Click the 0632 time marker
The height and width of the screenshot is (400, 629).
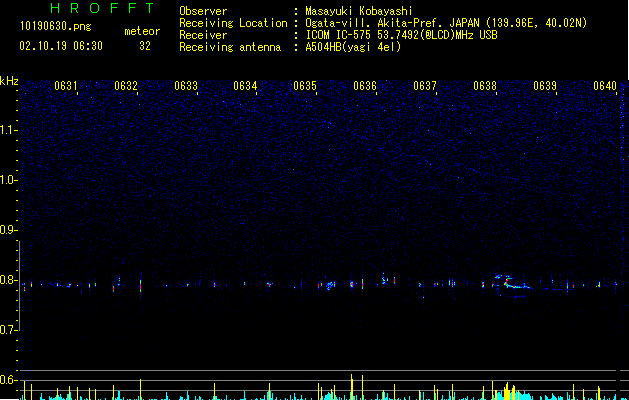tap(126, 86)
